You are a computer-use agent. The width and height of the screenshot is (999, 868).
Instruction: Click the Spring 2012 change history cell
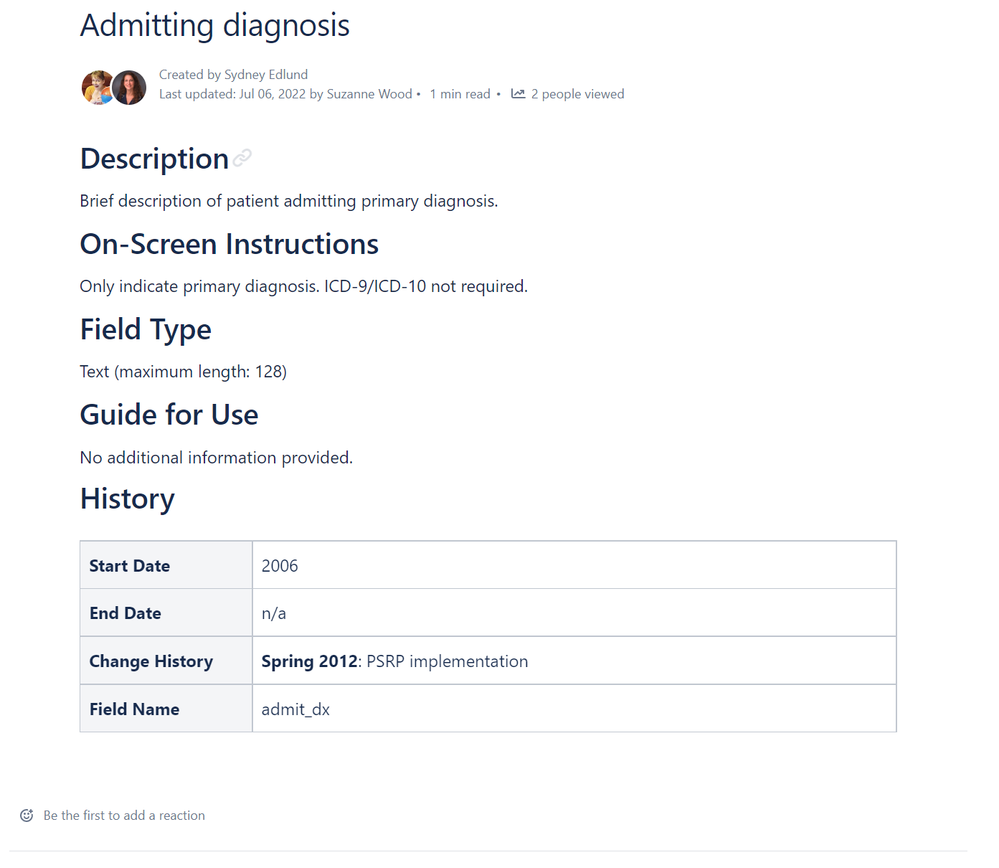tap(574, 661)
